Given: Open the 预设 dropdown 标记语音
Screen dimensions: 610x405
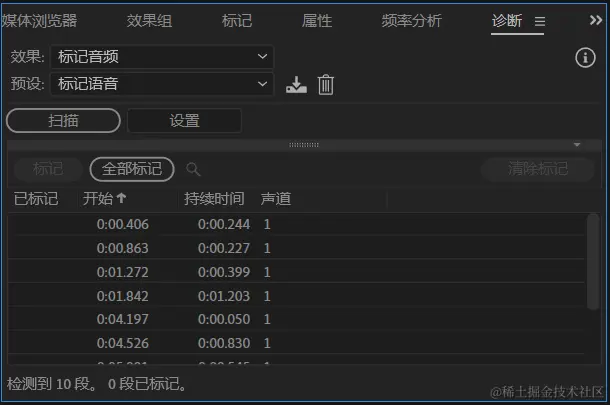Looking at the screenshot, I should coord(162,84).
